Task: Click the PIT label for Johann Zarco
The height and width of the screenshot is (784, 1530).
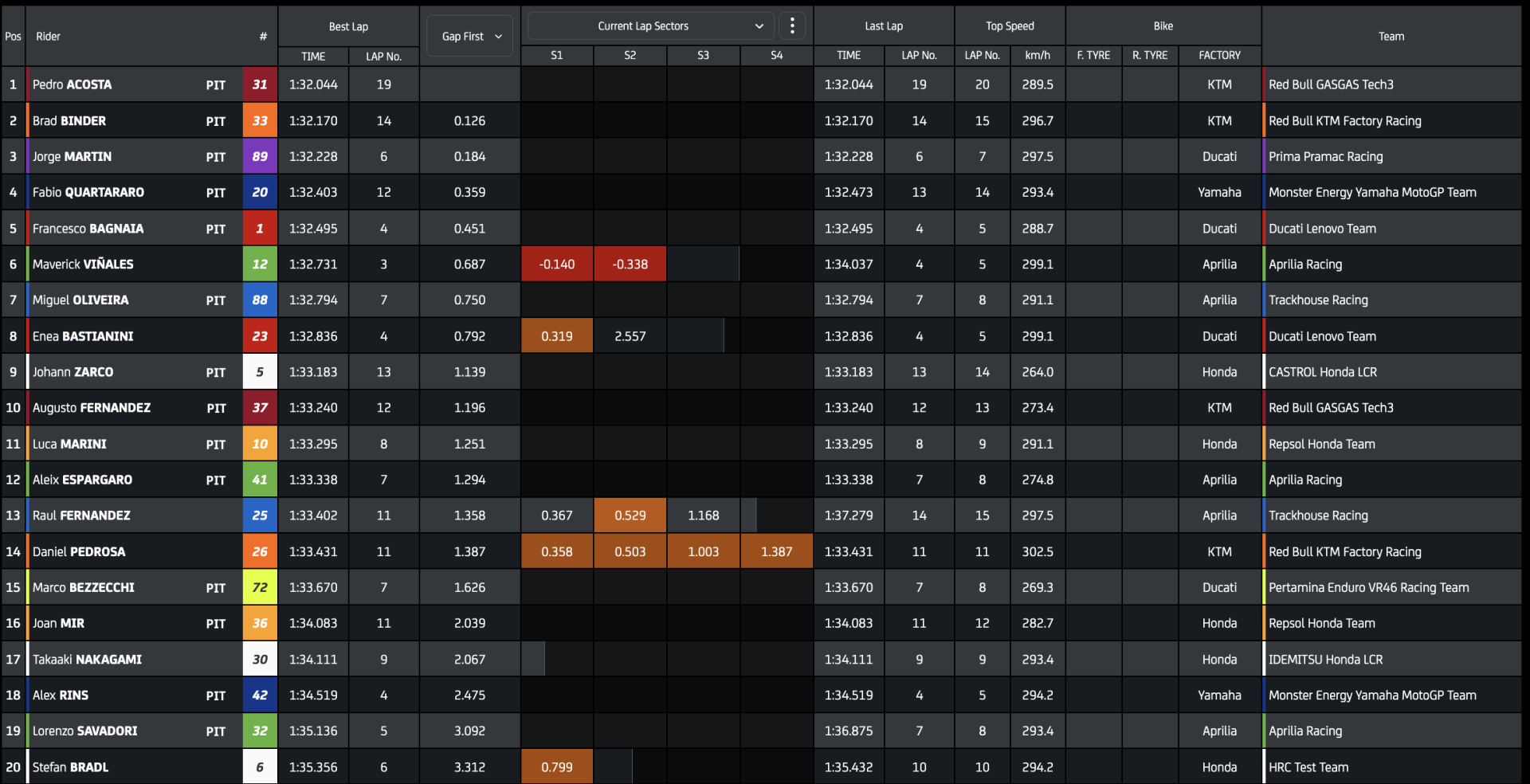Action: click(x=215, y=372)
